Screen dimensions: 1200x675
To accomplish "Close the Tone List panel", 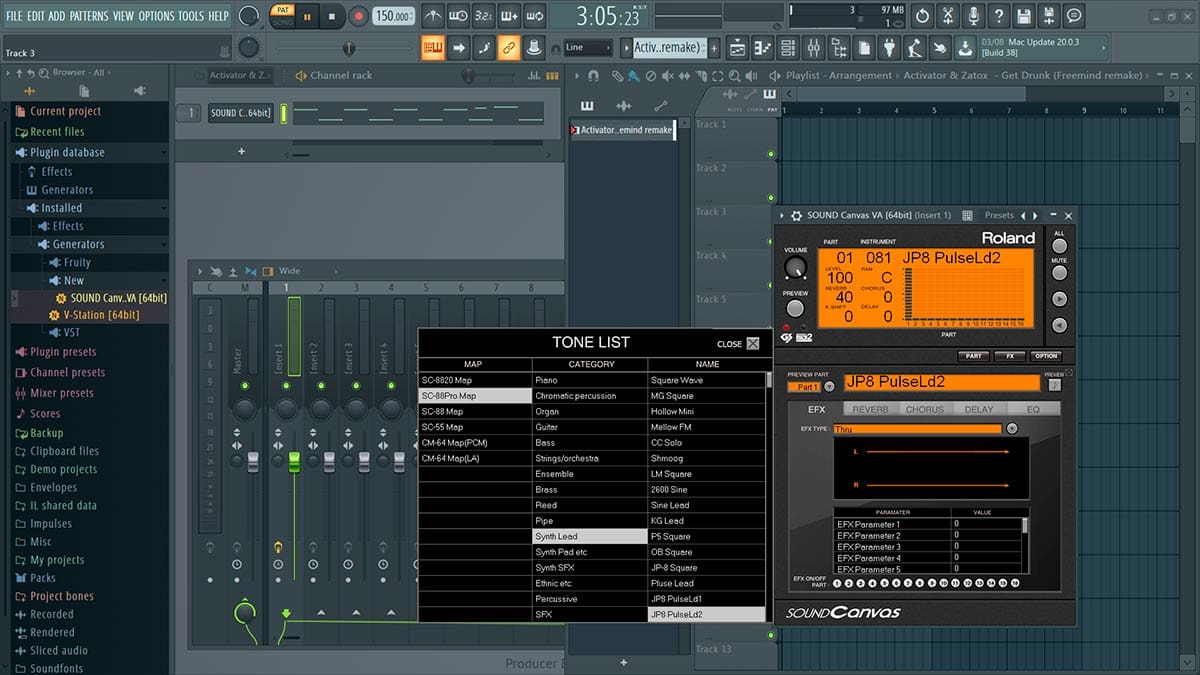I will point(752,344).
